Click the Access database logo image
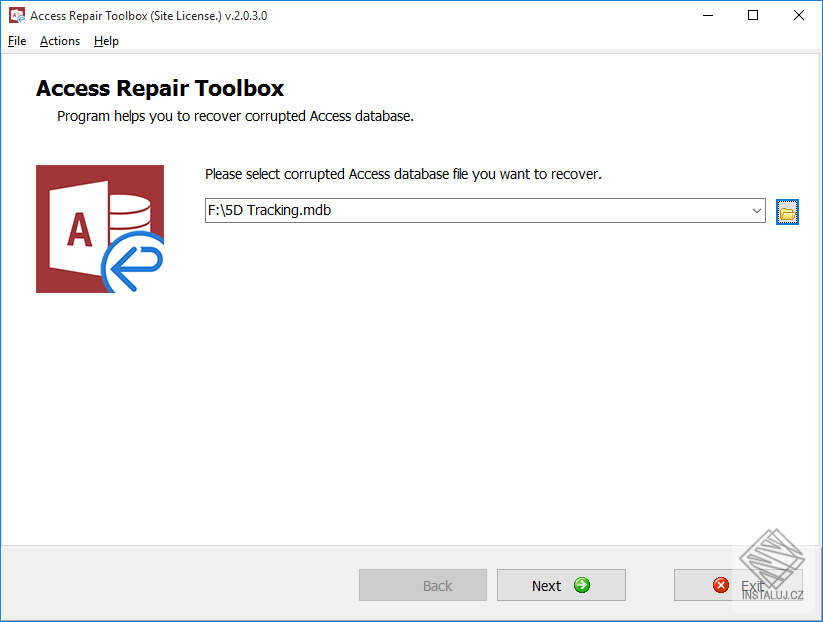 click(100, 228)
